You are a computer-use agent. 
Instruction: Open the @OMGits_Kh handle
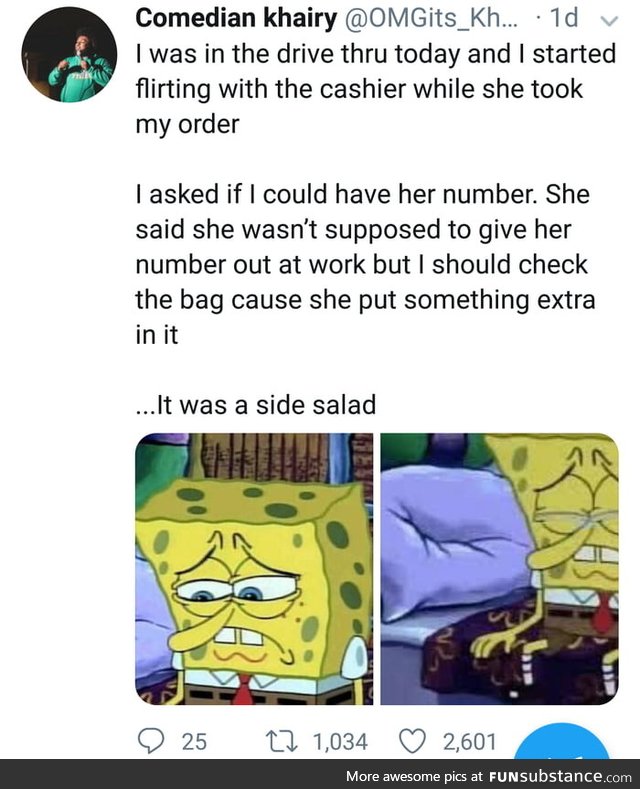pos(430,18)
